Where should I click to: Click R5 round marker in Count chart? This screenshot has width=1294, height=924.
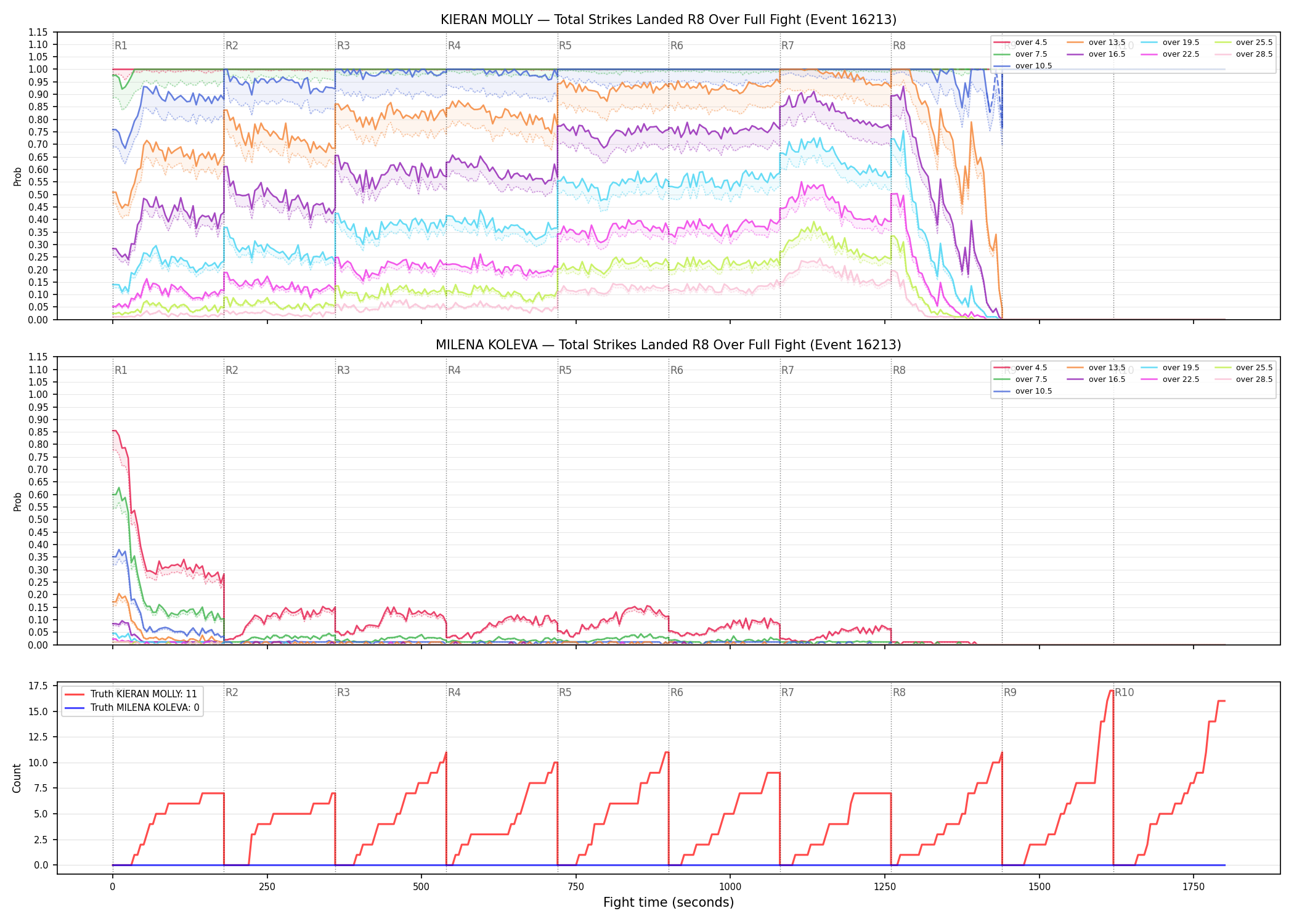click(x=565, y=692)
